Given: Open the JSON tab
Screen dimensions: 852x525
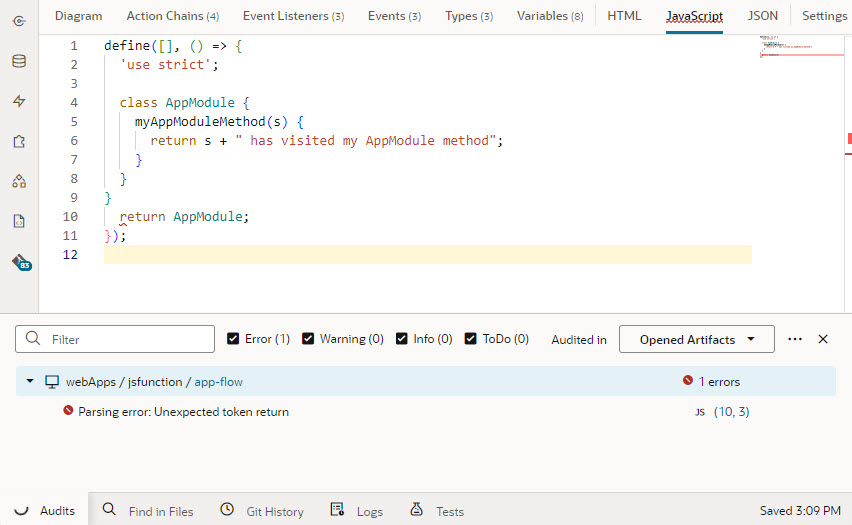Looking at the screenshot, I should 762,16.
